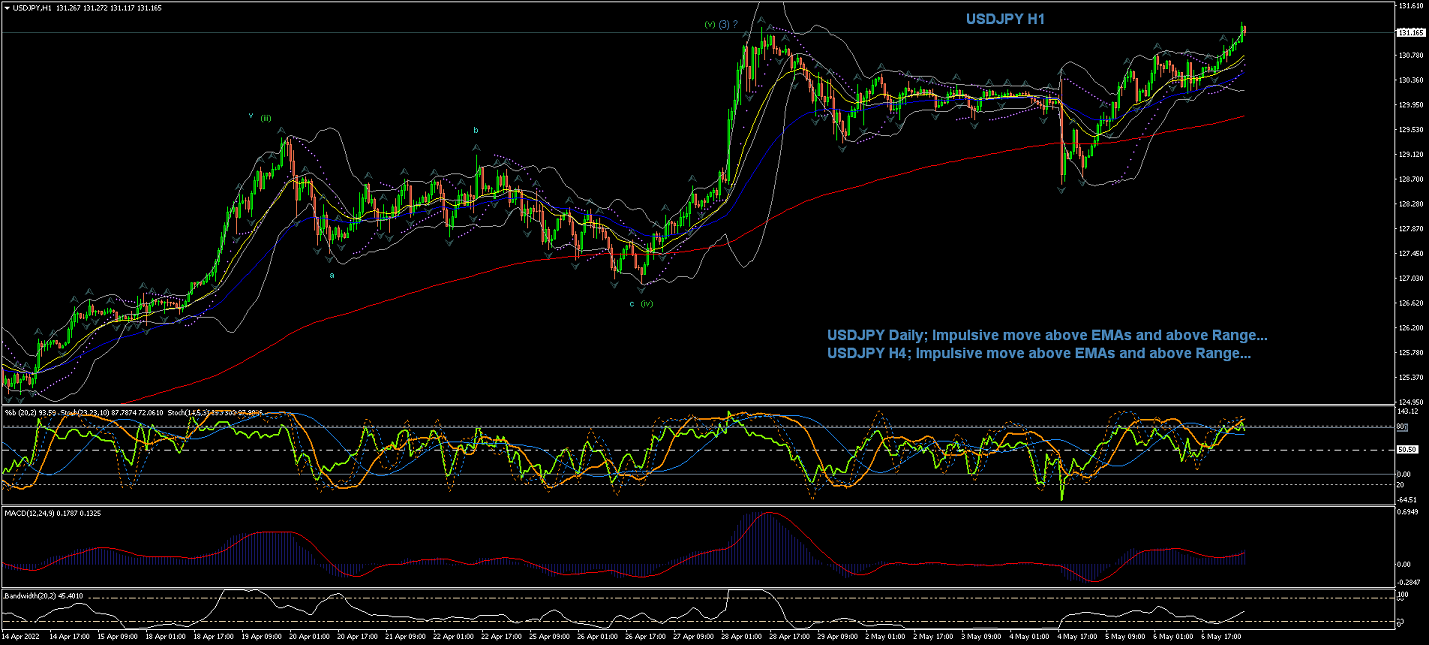Select the green '(iii)' wave label
The width and height of the screenshot is (1429, 645).
point(266,118)
